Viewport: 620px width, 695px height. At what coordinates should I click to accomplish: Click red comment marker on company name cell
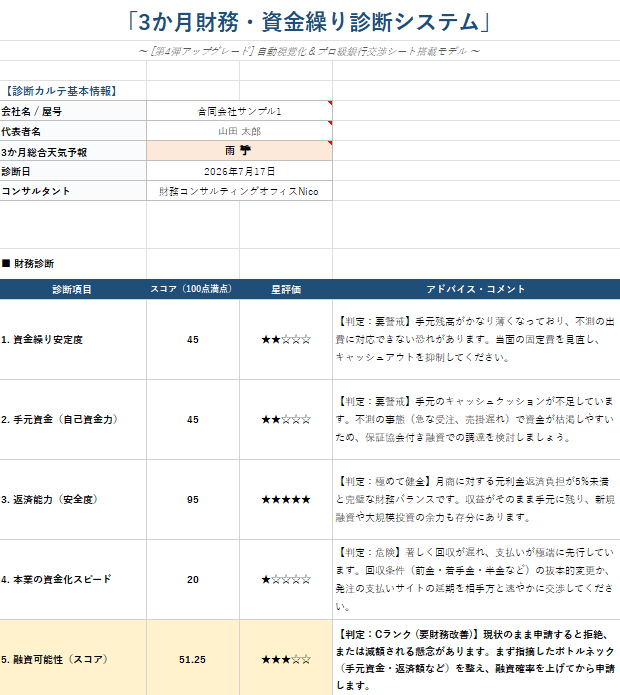click(330, 103)
